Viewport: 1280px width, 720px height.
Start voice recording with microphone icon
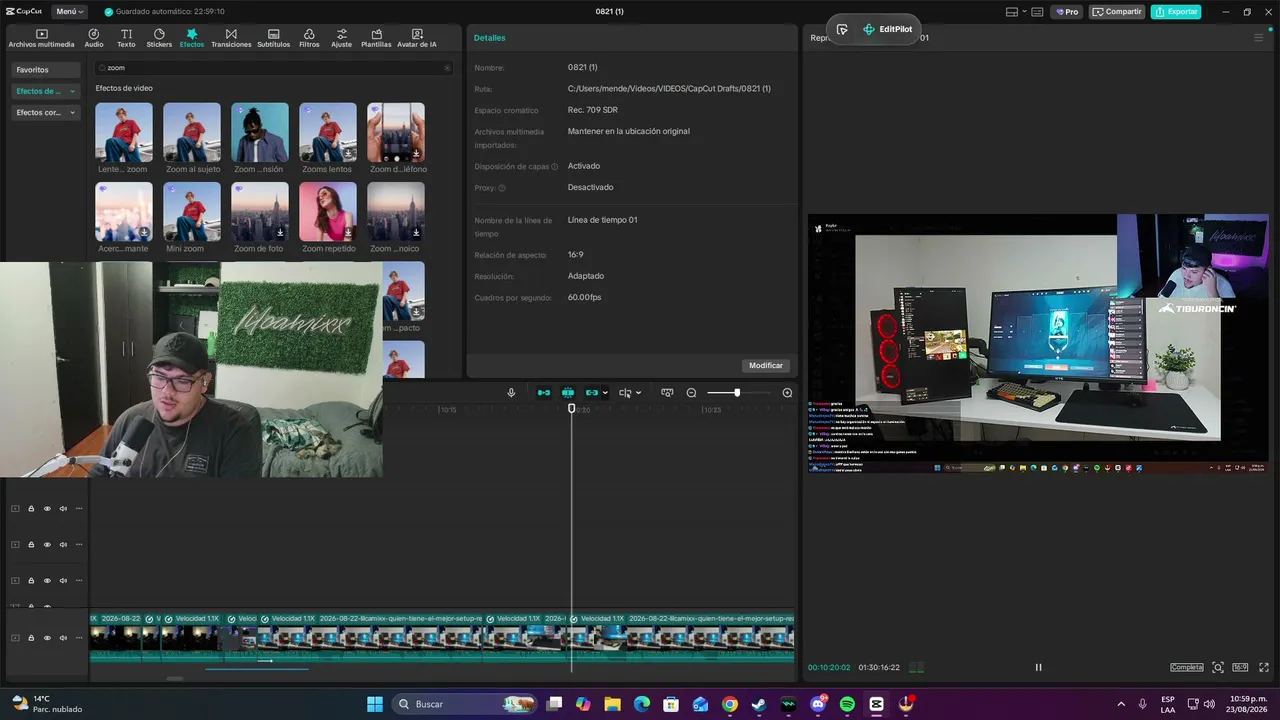tap(511, 393)
